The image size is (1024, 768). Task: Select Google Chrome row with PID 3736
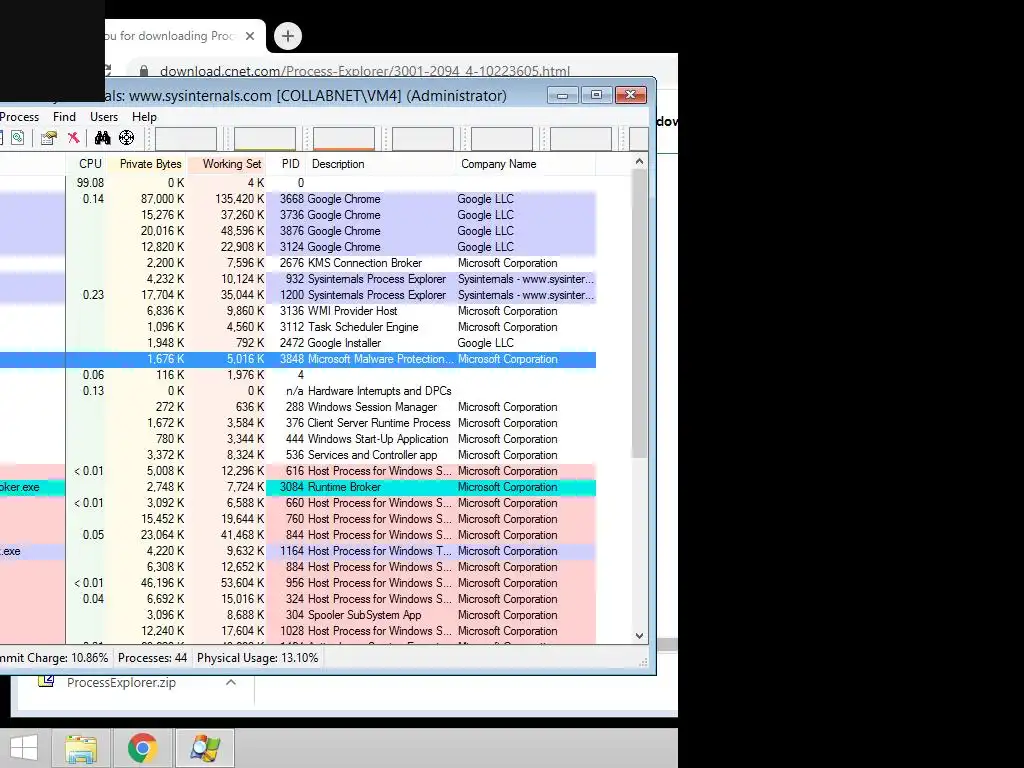pos(298,215)
